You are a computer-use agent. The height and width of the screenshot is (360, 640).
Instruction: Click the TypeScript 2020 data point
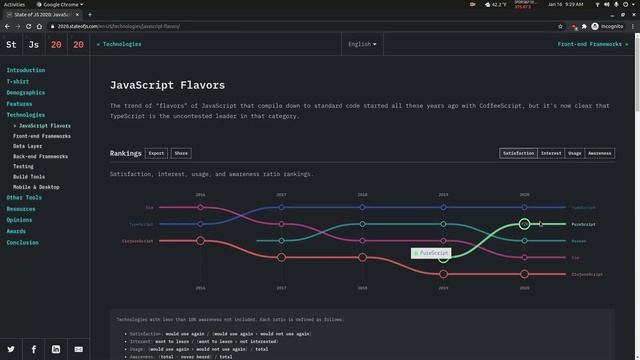pos(524,207)
